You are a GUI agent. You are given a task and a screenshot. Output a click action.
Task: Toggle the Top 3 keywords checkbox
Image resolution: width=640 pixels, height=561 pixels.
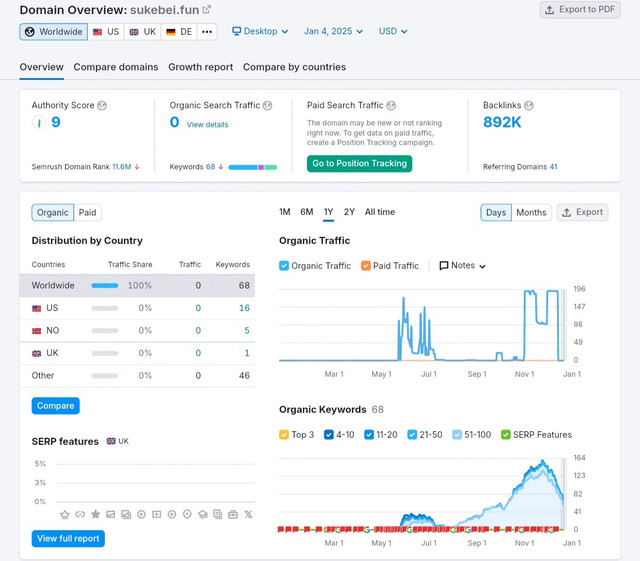pyautogui.click(x=284, y=435)
